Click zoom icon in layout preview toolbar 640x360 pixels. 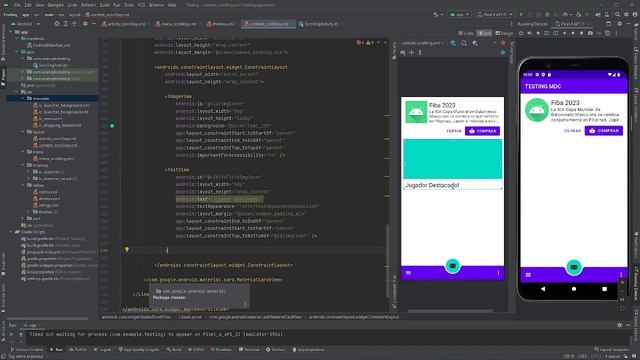(403, 52)
